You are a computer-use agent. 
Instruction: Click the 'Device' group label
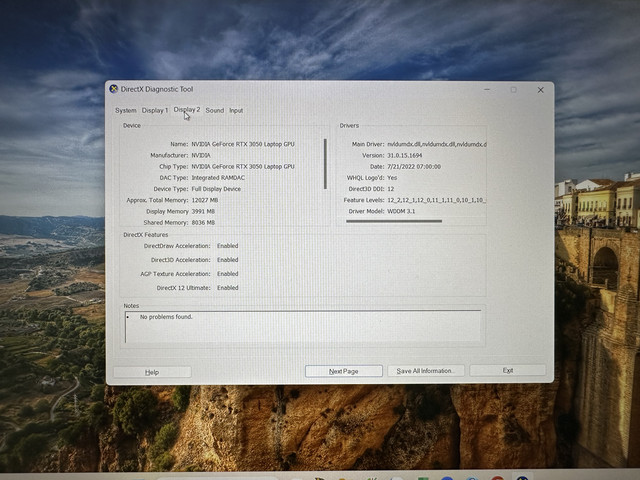click(x=132, y=126)
